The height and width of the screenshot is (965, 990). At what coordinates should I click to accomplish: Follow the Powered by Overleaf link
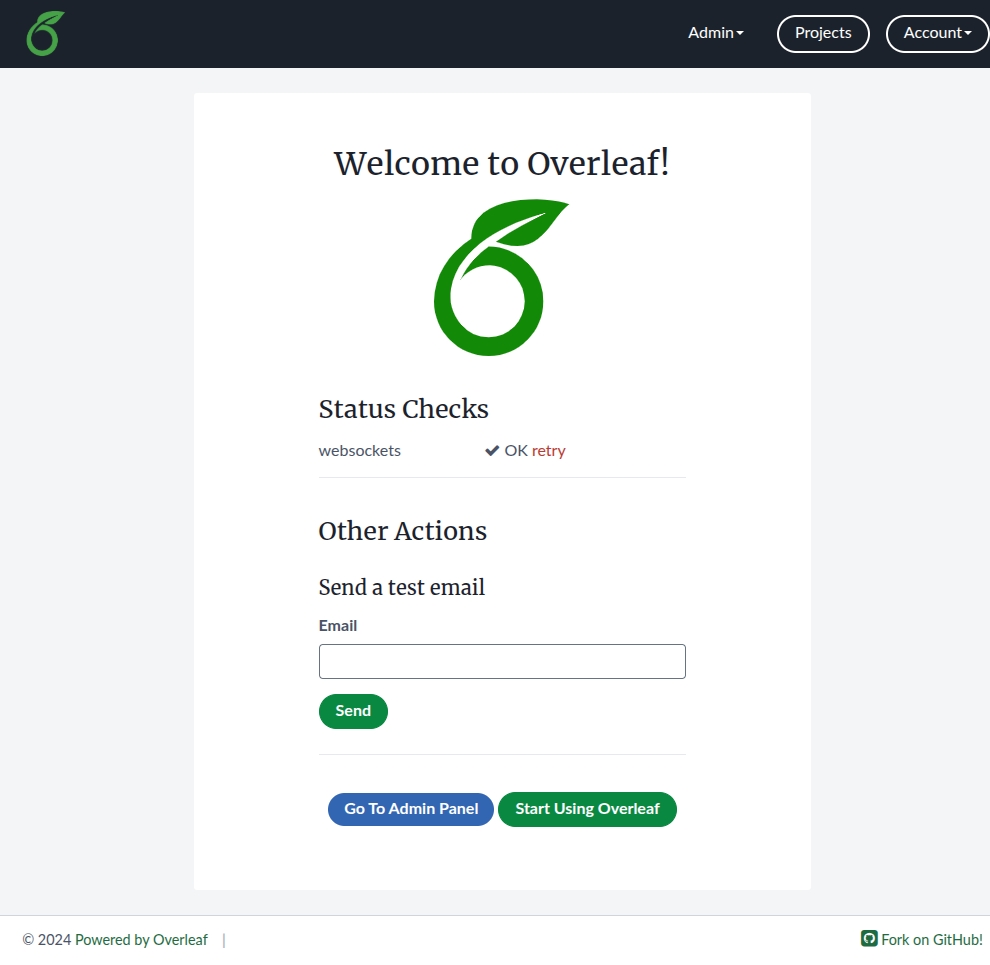tap(141, 940)
